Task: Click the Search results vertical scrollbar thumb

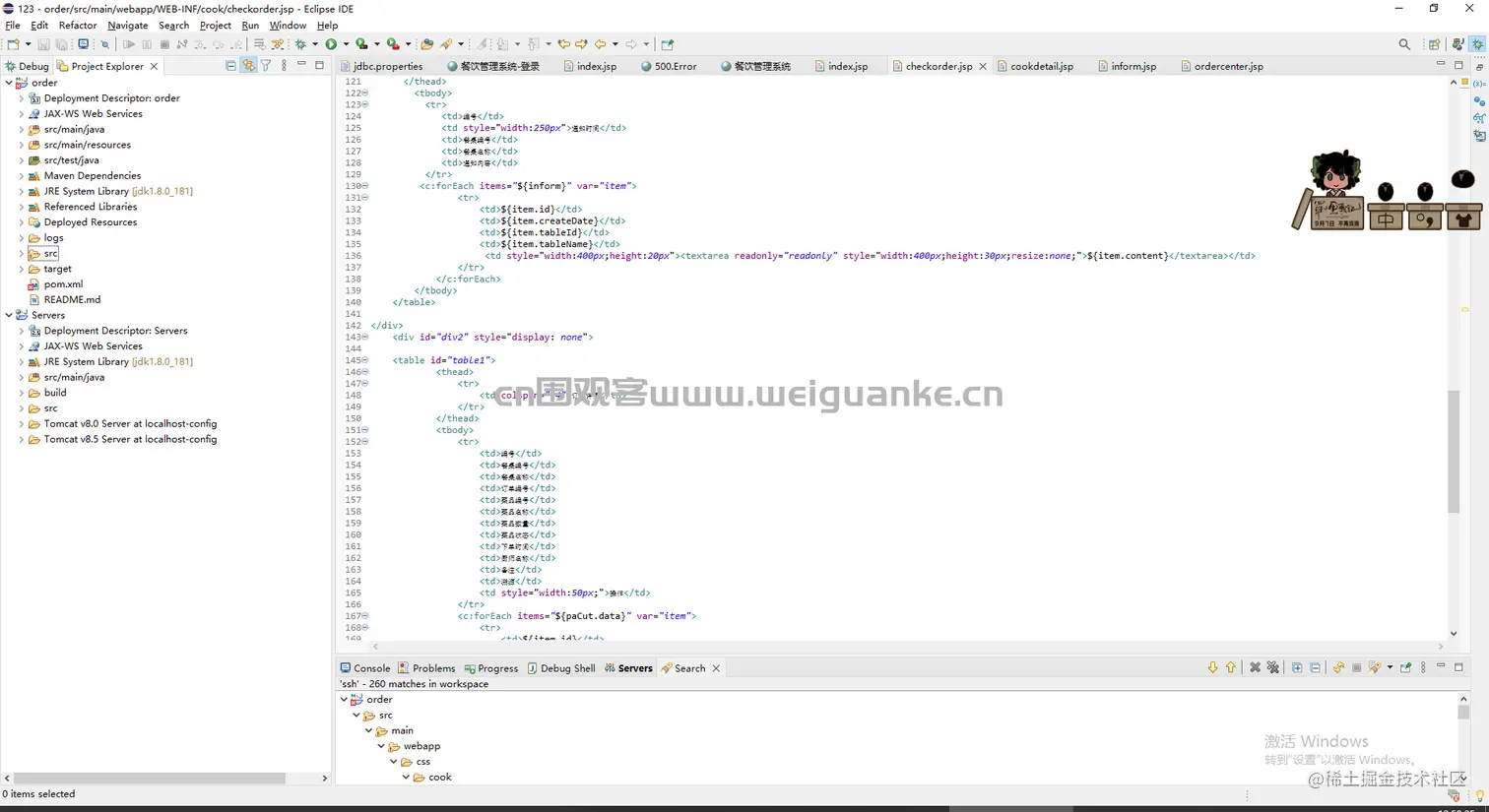Action: (1463, 712)
